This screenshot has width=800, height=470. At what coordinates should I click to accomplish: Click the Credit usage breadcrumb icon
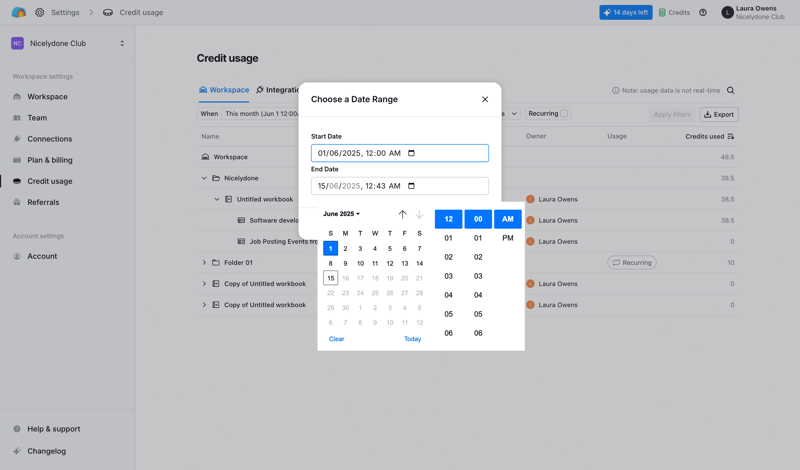pyautogui.click(x=108, y=12)
